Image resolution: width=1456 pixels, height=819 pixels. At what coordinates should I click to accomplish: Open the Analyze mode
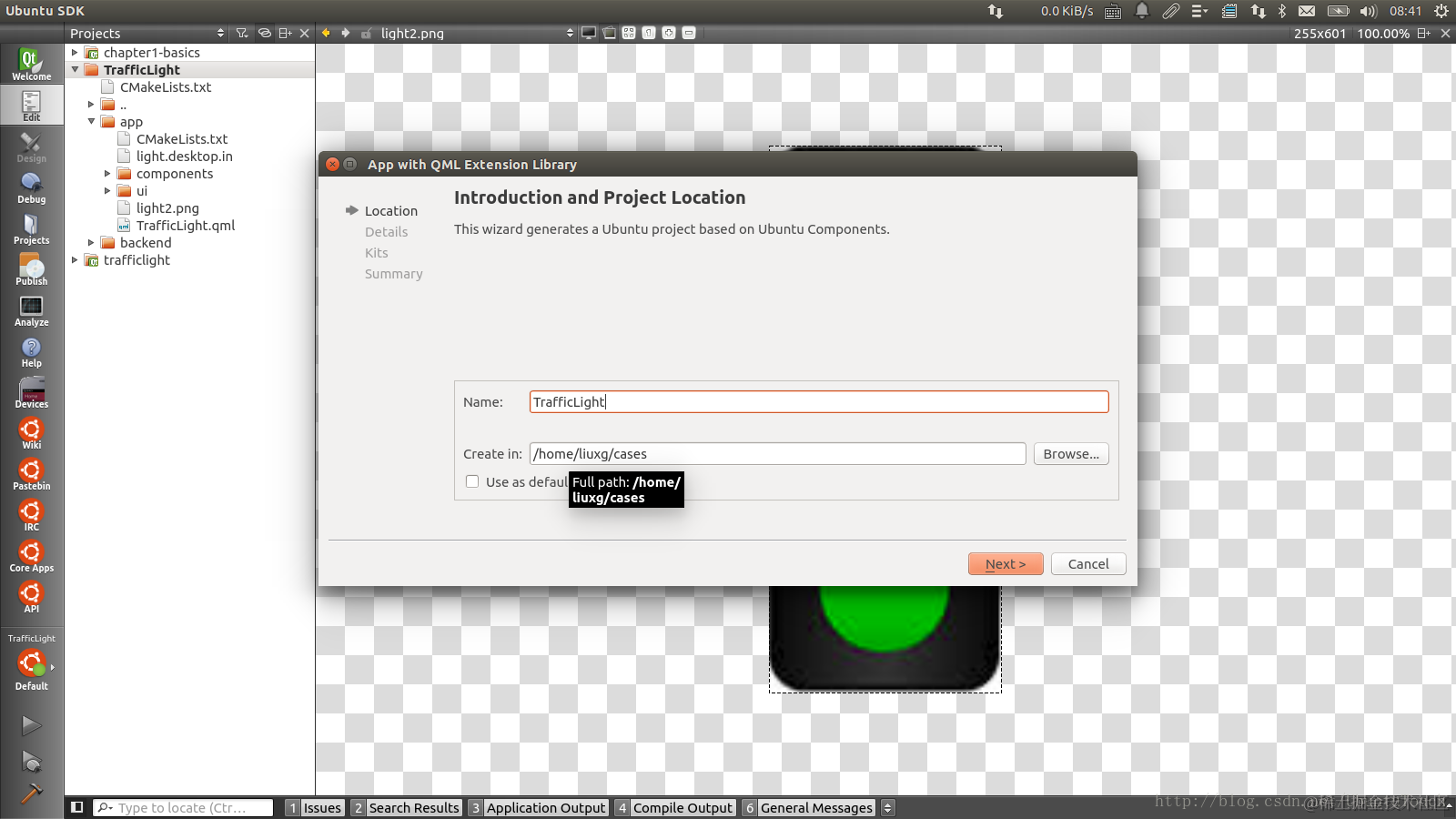click(x=31, y=310)
